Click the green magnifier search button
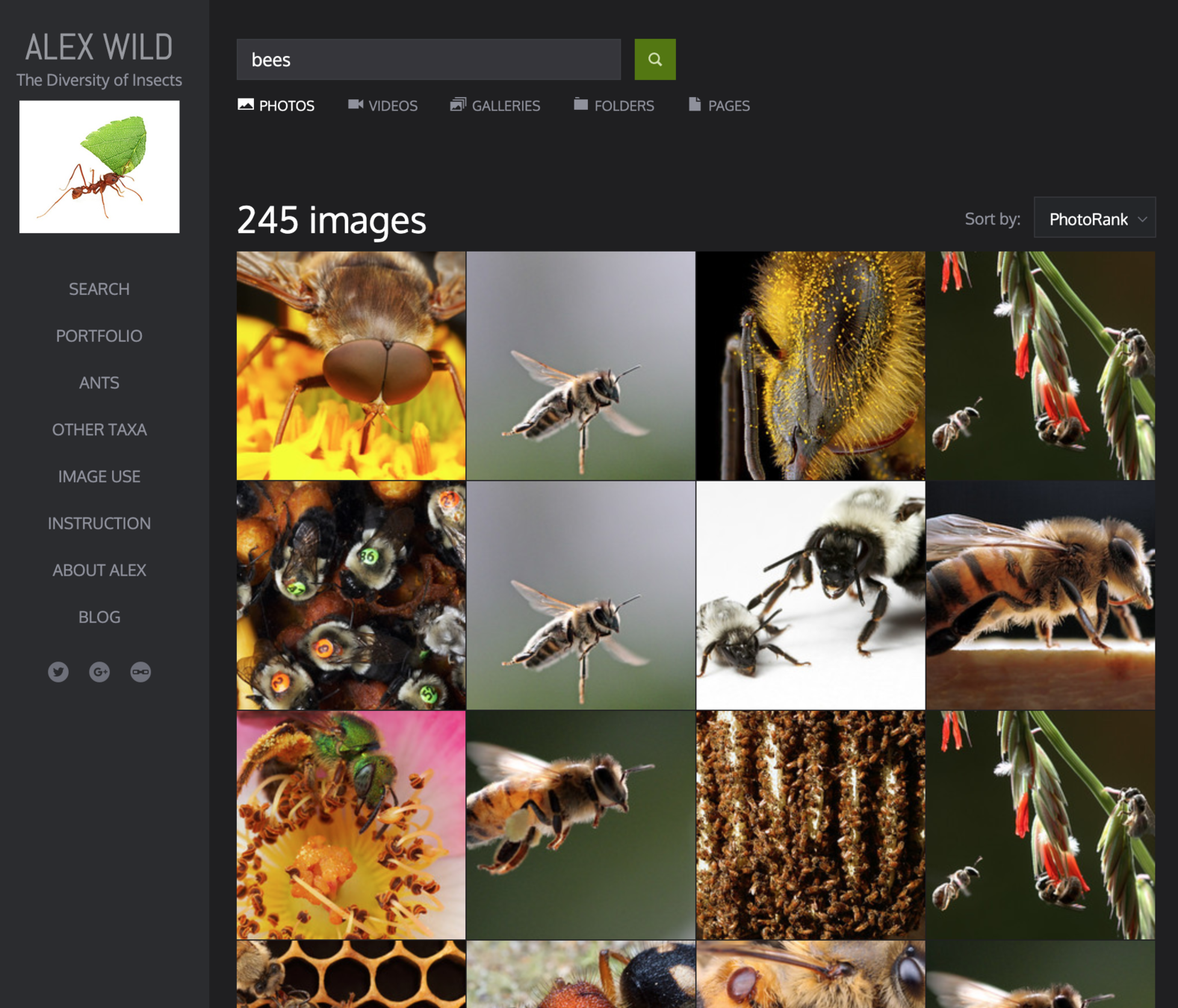Image resolution: width=1178 pixels, height=1008 pixels. pyautogui.click(x=655, y=60)
